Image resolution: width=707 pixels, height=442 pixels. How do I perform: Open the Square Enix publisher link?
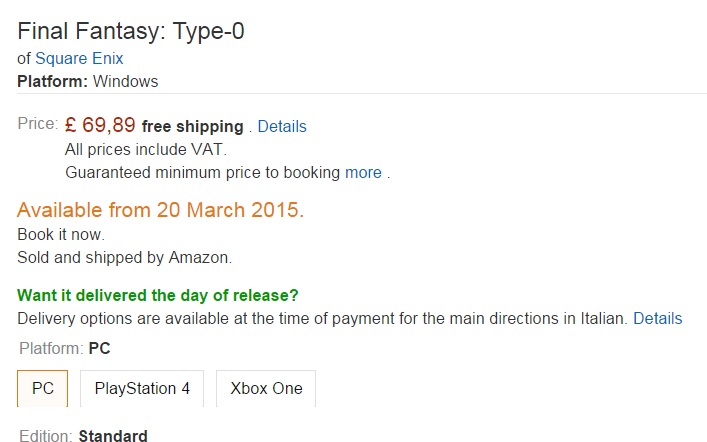pos(79,59)
